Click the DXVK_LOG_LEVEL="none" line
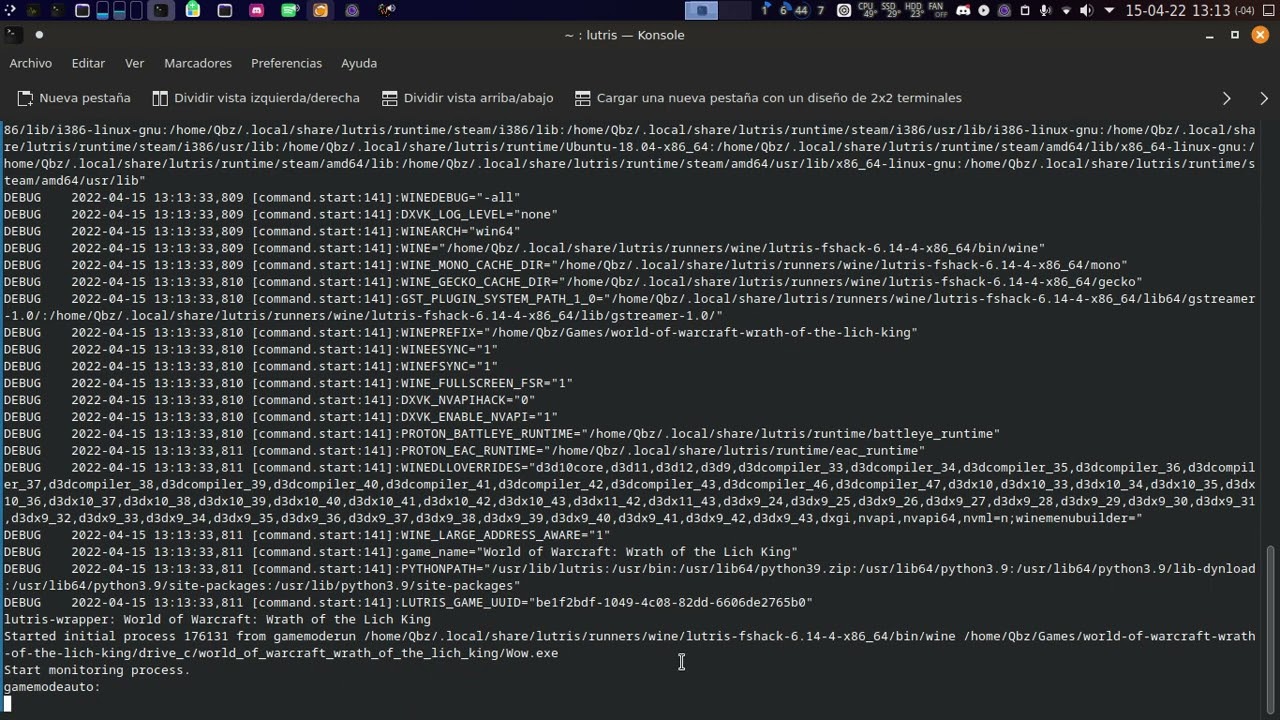The height and width of the screenshot is (720, 1280). pyautogui.click(x=280, y=214)
